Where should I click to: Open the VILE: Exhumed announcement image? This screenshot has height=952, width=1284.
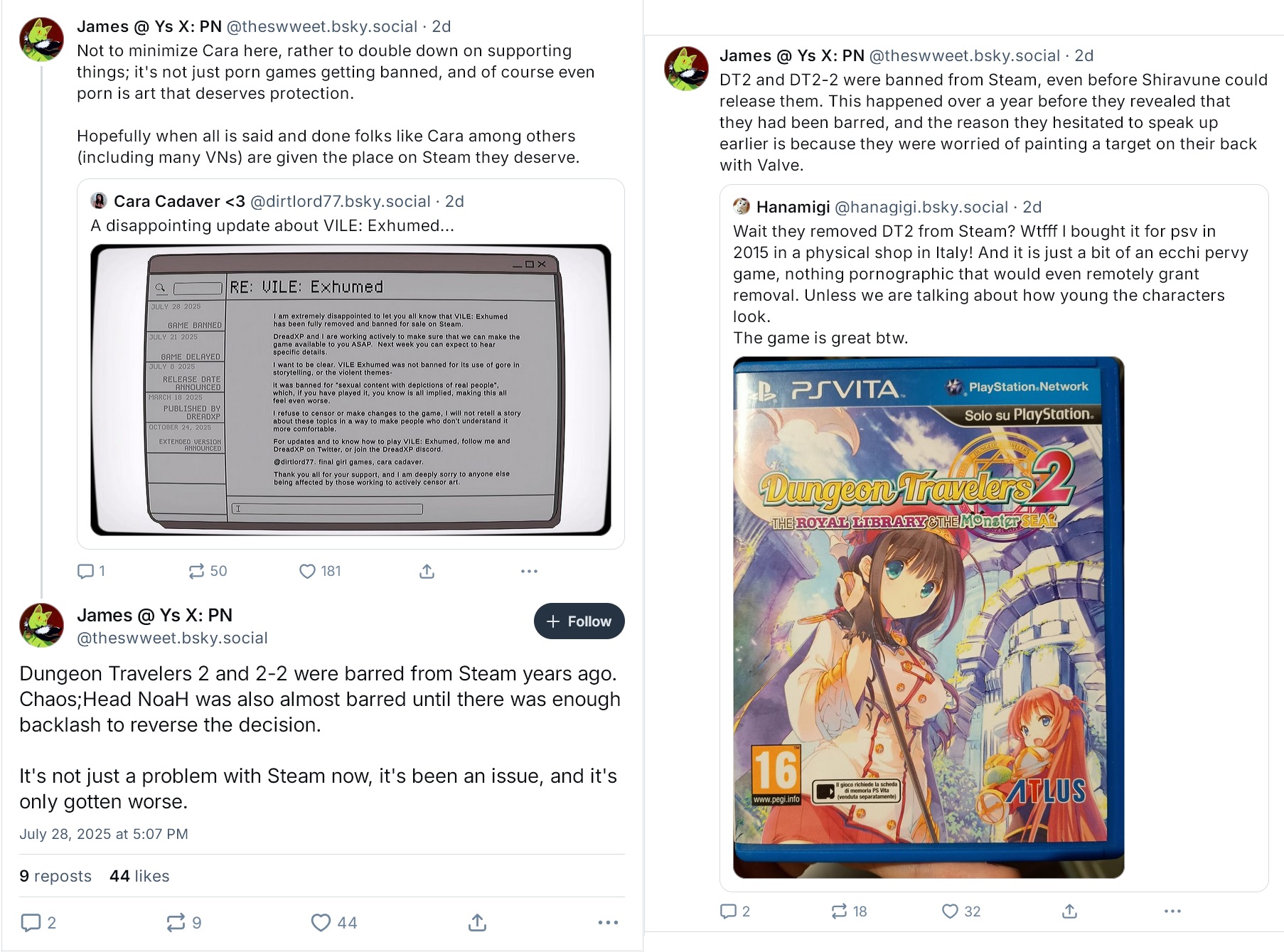[x=351, y=390]
